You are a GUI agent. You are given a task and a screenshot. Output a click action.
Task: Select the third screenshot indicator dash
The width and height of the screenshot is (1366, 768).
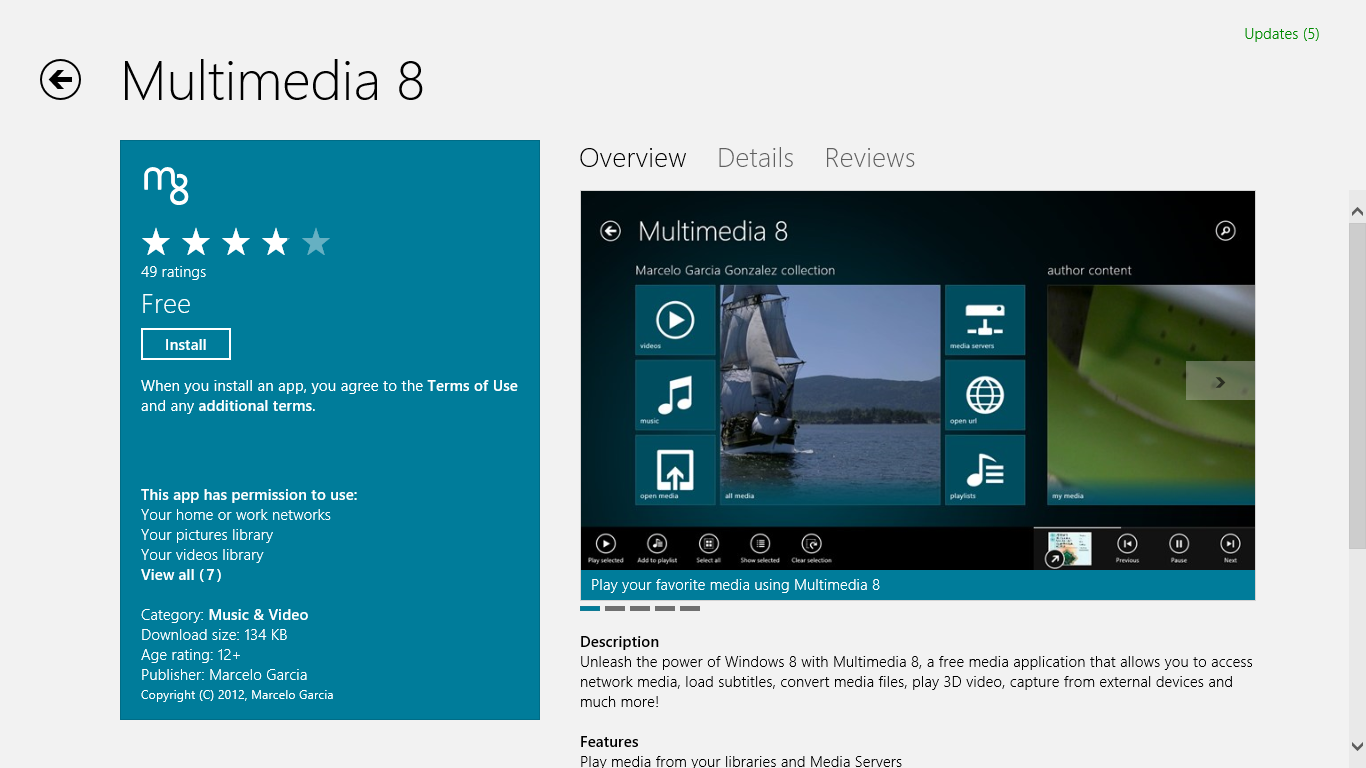pos(640,608)
